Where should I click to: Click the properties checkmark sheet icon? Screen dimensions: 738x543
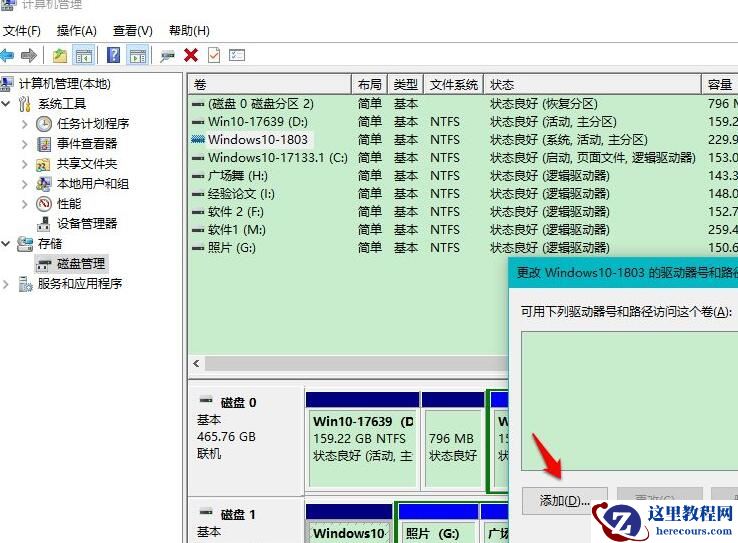(214, 56)
